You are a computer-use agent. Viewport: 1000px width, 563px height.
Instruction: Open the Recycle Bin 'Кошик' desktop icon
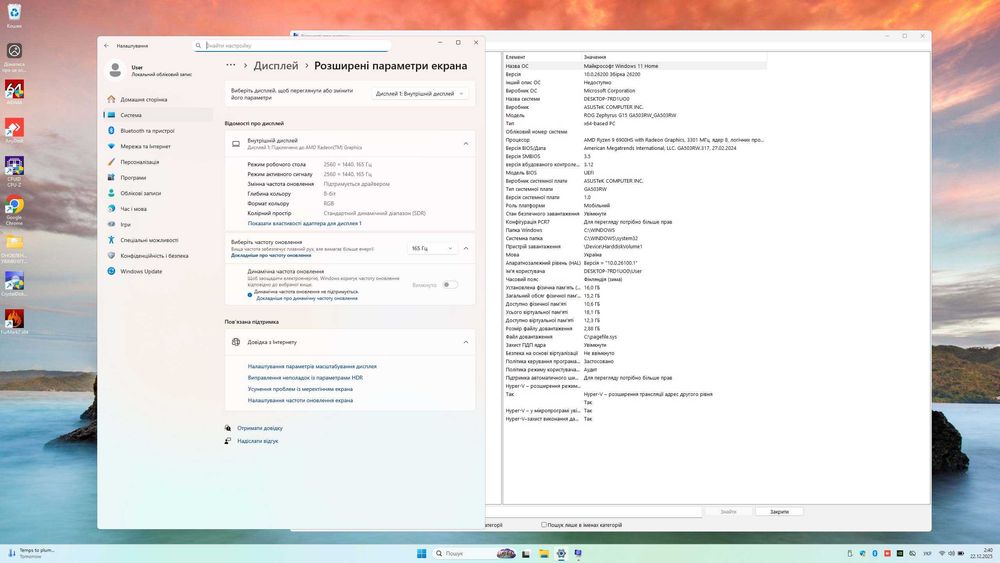click(14, 14)
